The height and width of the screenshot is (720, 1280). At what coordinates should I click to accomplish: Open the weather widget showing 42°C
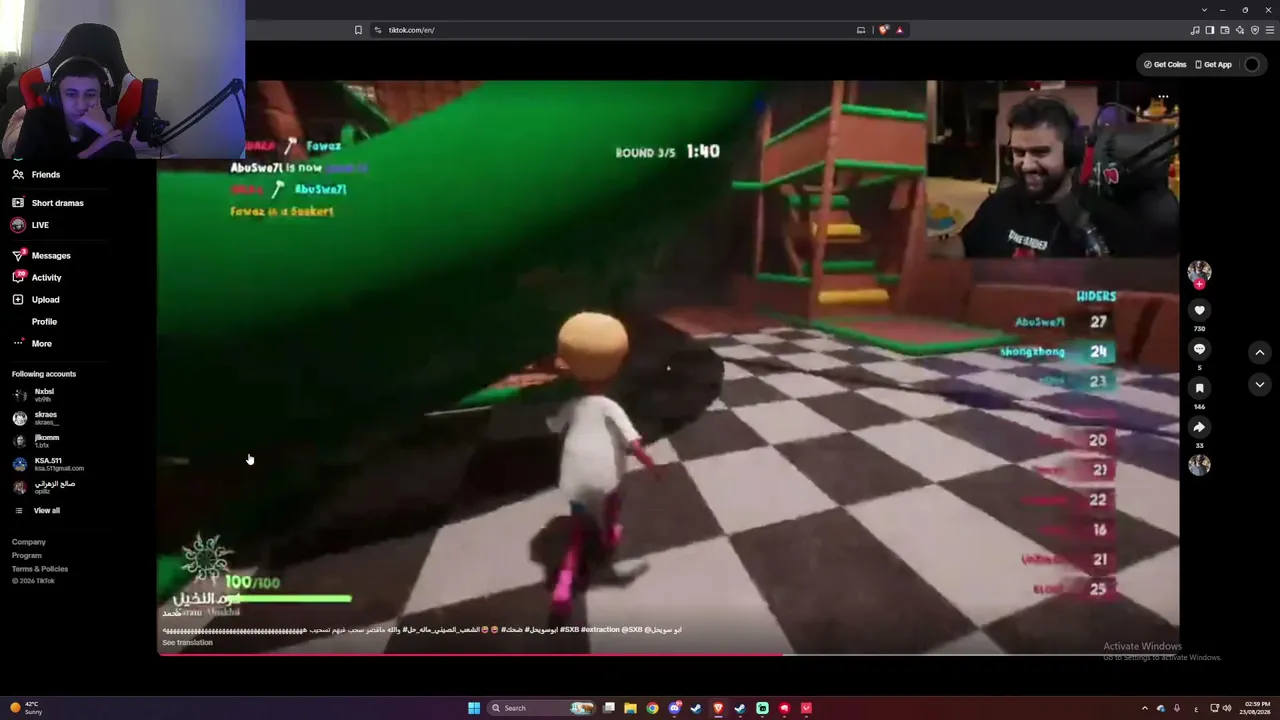tap(26, 708)
